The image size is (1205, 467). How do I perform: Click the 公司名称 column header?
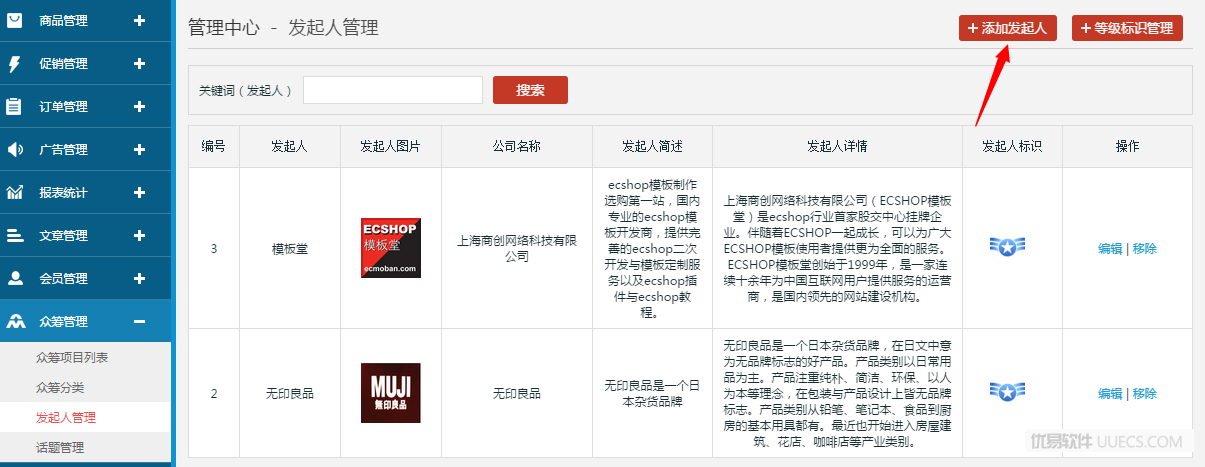(517, 146)
